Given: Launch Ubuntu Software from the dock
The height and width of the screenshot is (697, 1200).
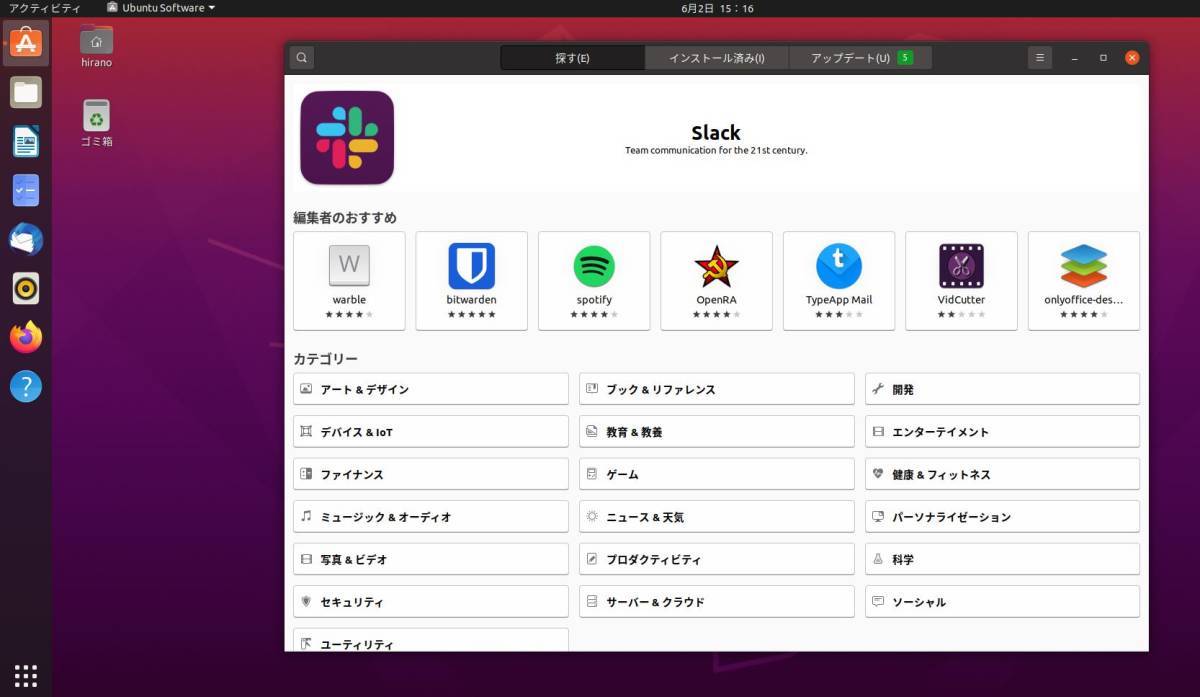Looking at the screenshot, I should pyautogui.click(x=26, y=43).
